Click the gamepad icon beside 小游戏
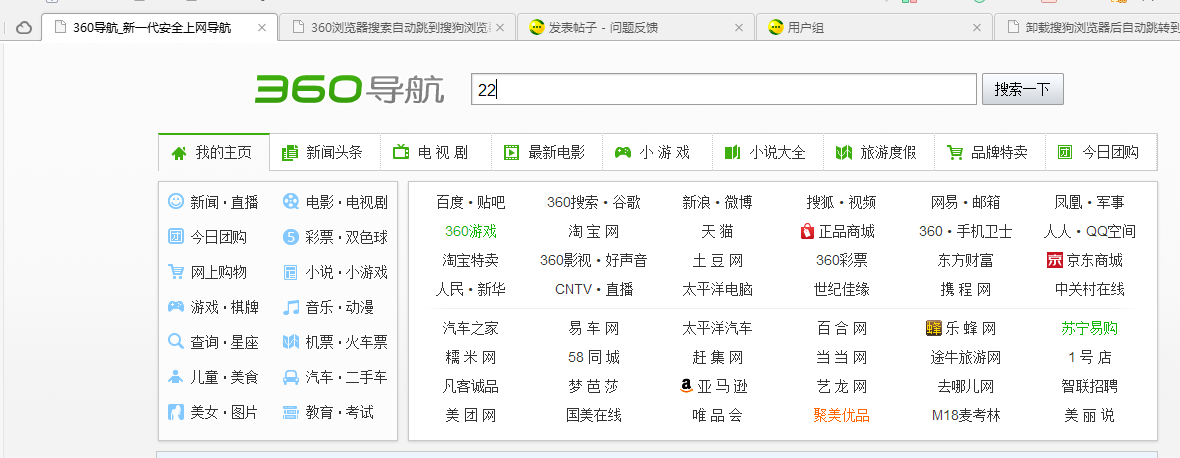 (622, 153)
